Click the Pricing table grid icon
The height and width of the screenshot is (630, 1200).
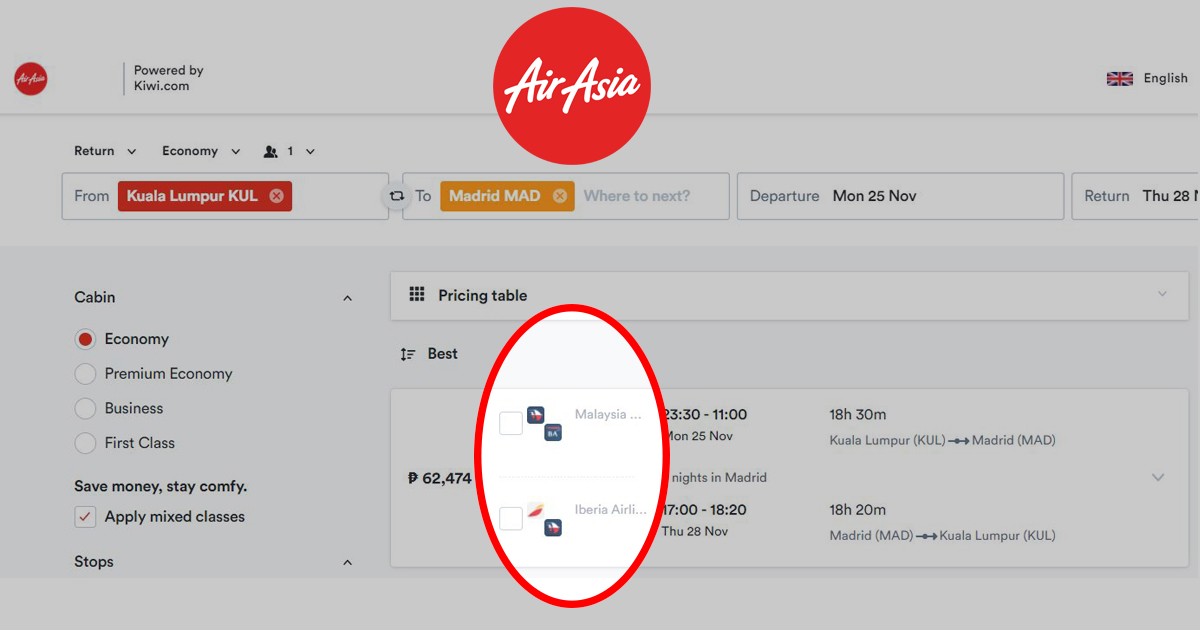pyautogui.click(x=417, y=295)
